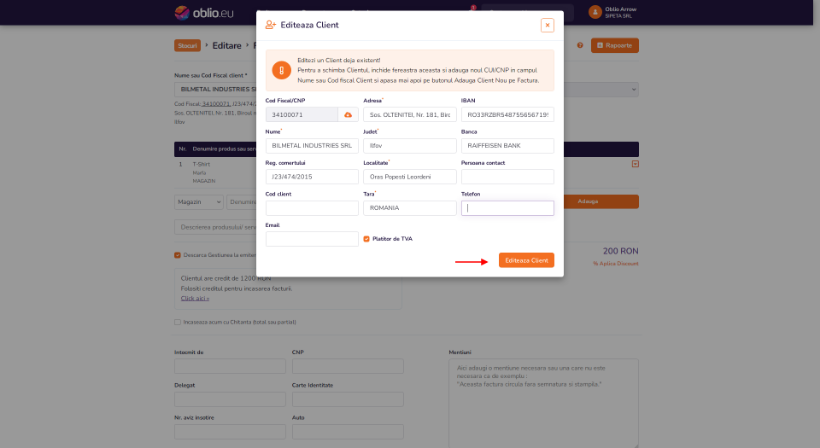This screenshot has height=448, width=820.
Task: Click the add-user icon in dialog title
Action: tap(270, 25)
